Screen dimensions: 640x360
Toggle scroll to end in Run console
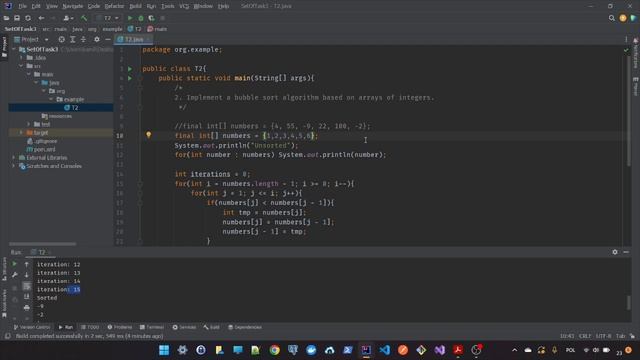point(27,297)
